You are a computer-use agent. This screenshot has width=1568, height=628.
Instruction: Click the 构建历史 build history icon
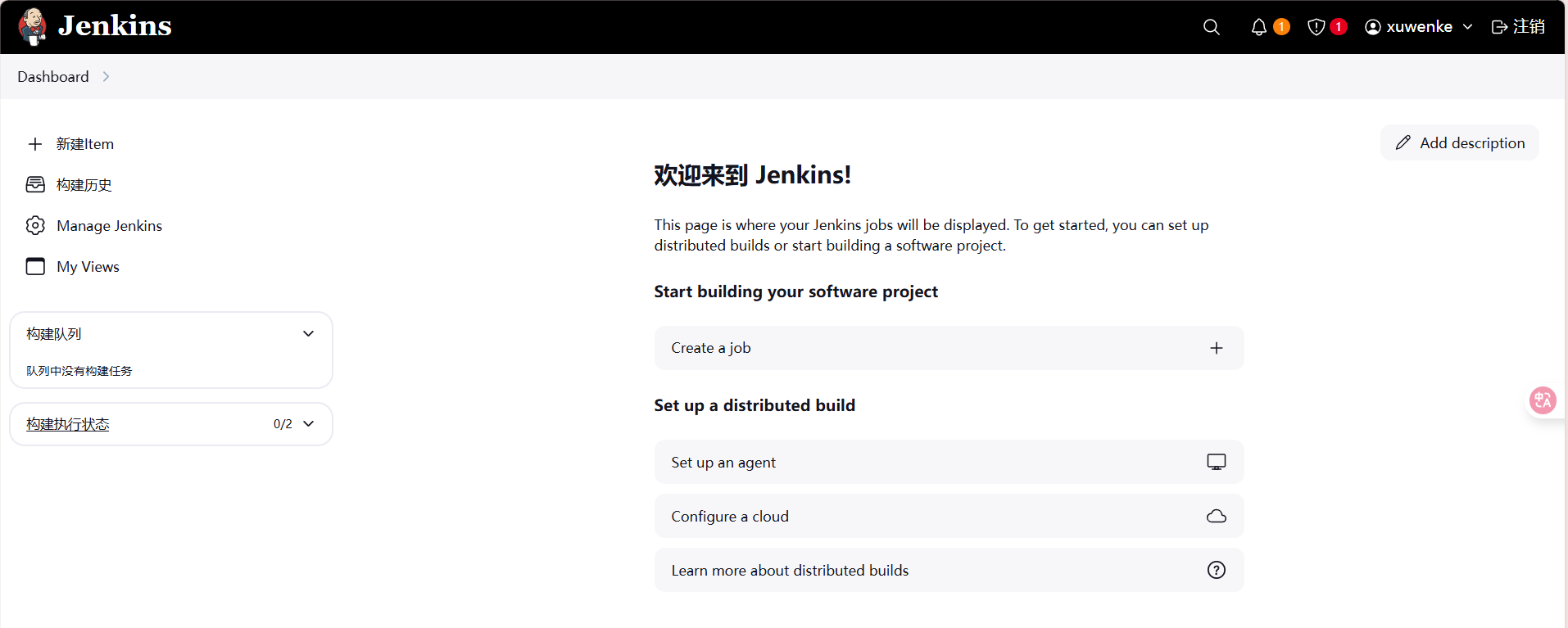click(35, 185)
